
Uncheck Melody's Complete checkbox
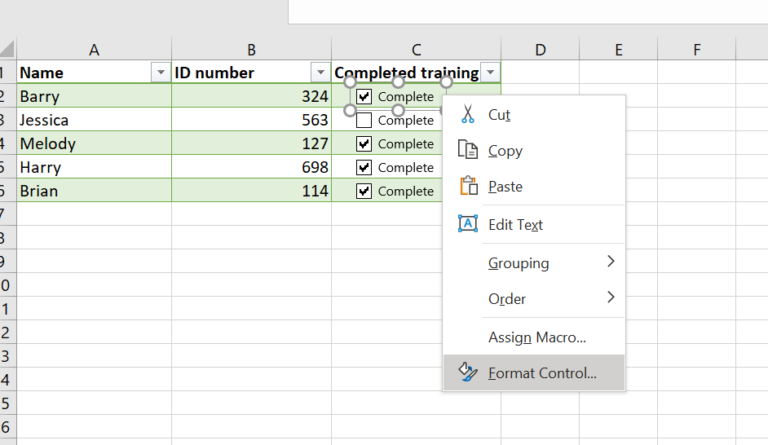tap(364, 144)
